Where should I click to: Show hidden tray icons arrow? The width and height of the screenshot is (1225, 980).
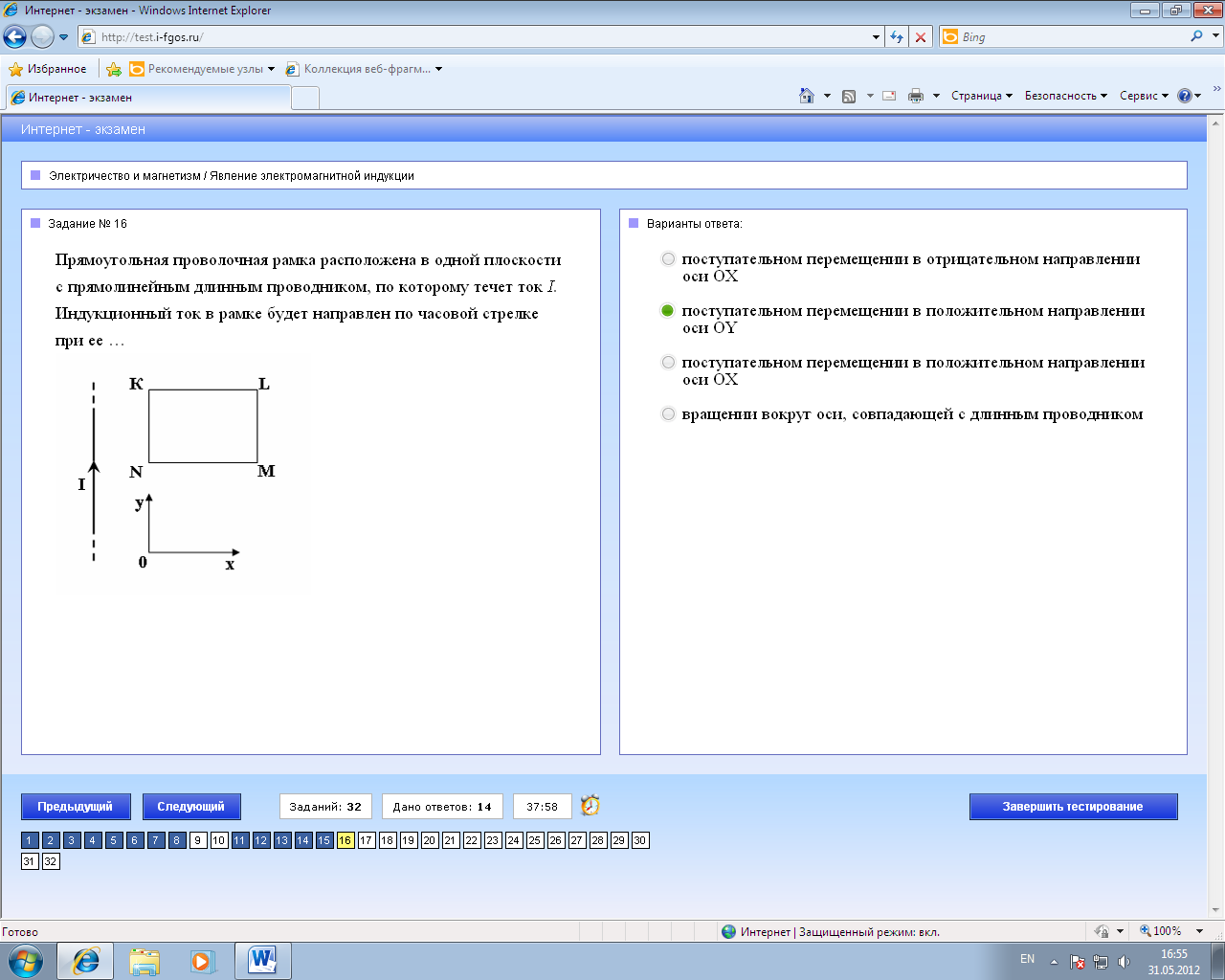[1054, 961]
